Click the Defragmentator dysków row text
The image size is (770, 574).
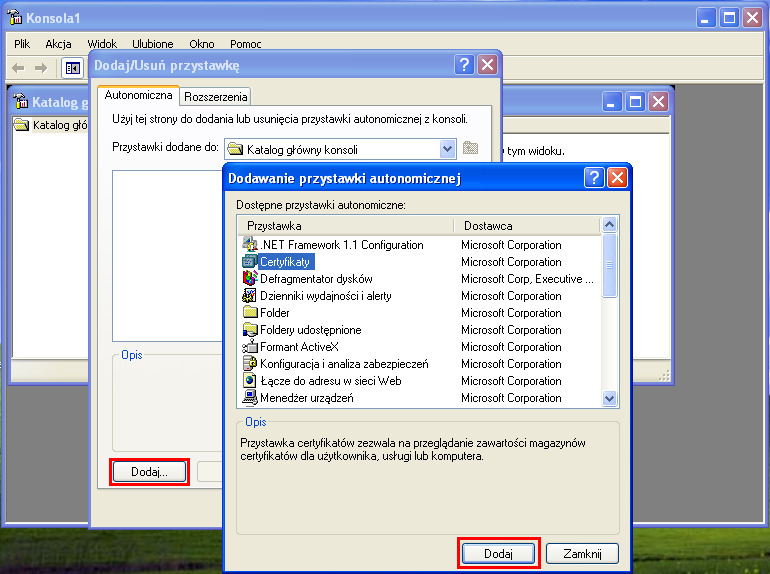316,279
